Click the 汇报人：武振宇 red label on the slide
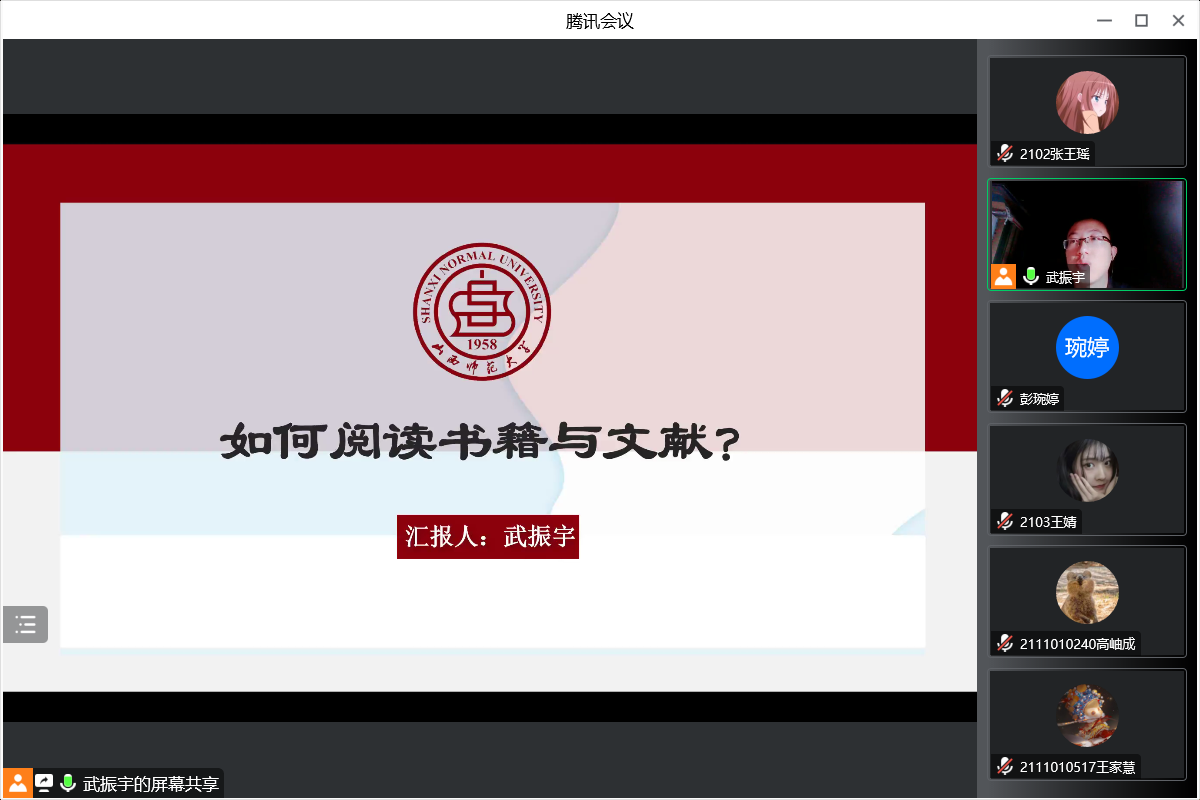 coord(488,537)
